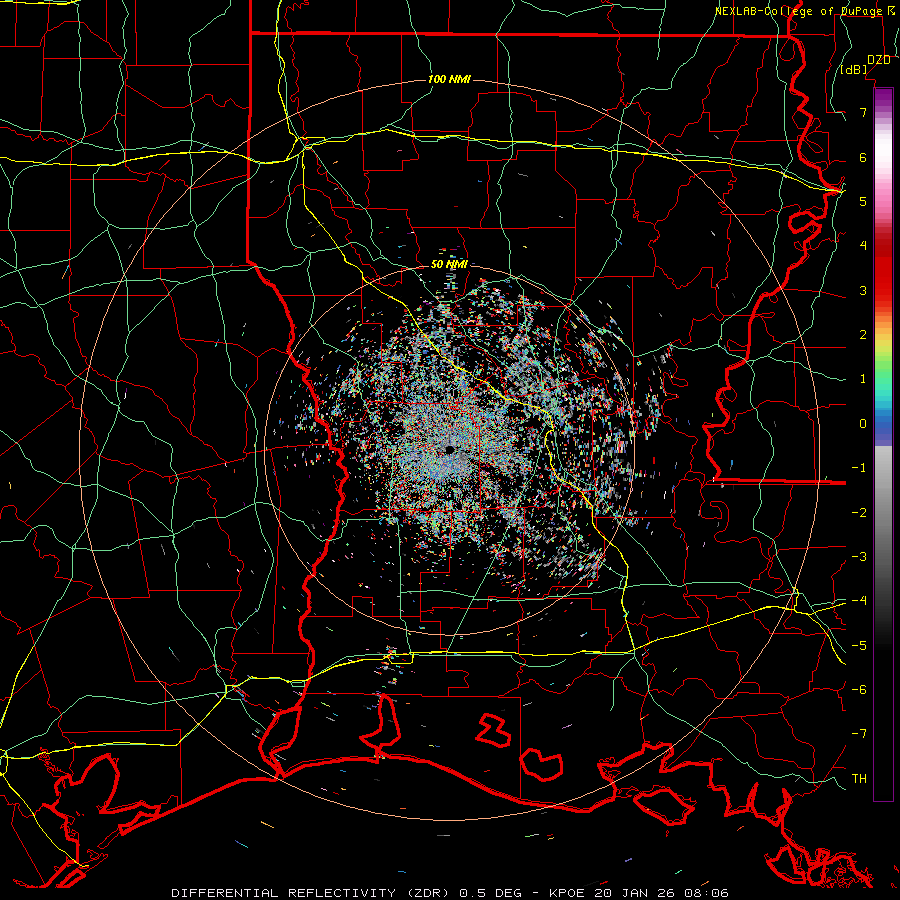This screenshot has width=900, height=900.
Task: Click the "50 NMI" range ring label
Action: [x=449, y=264]
